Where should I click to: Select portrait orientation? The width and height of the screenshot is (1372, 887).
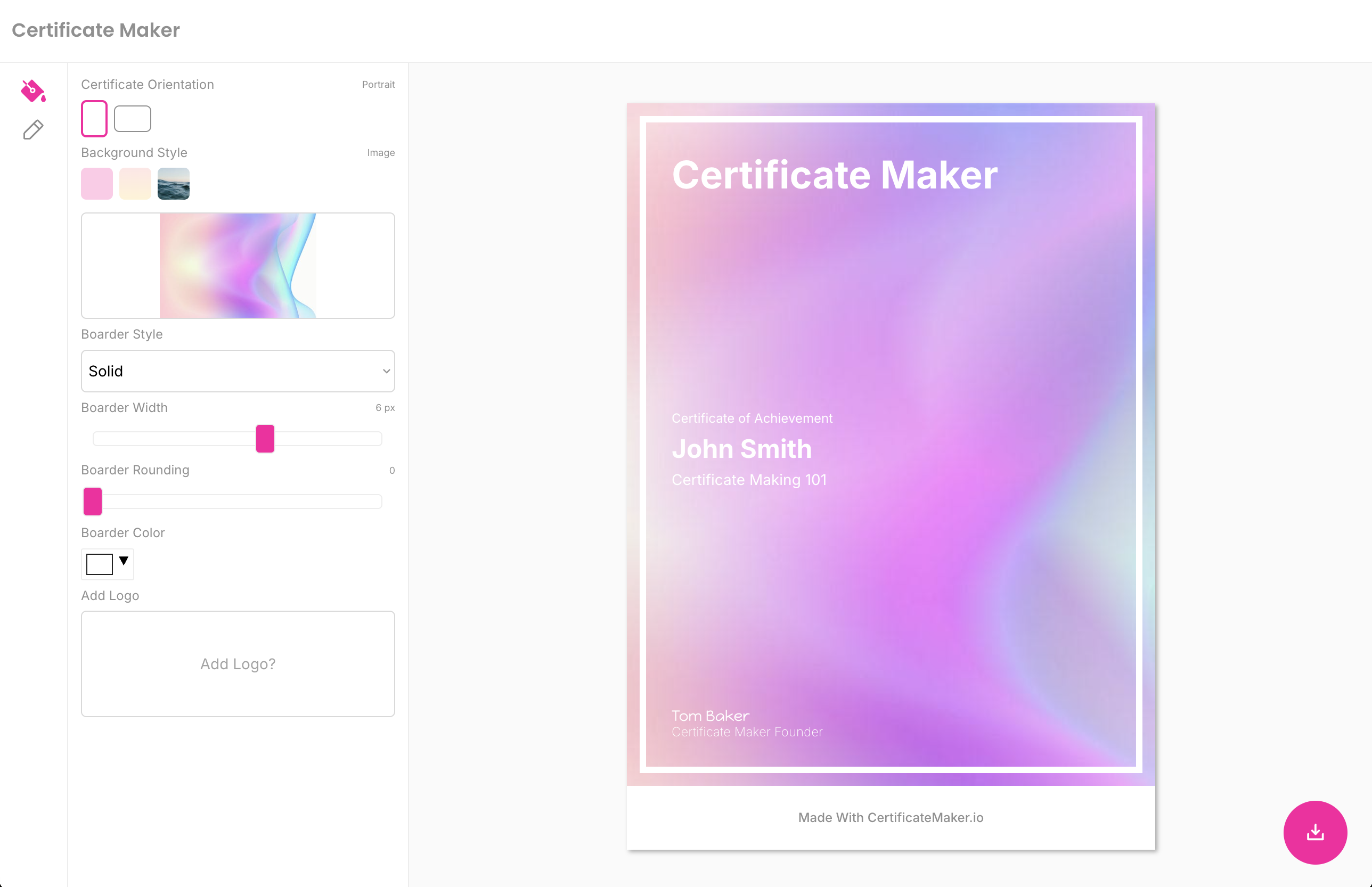[x=94, y=118]
